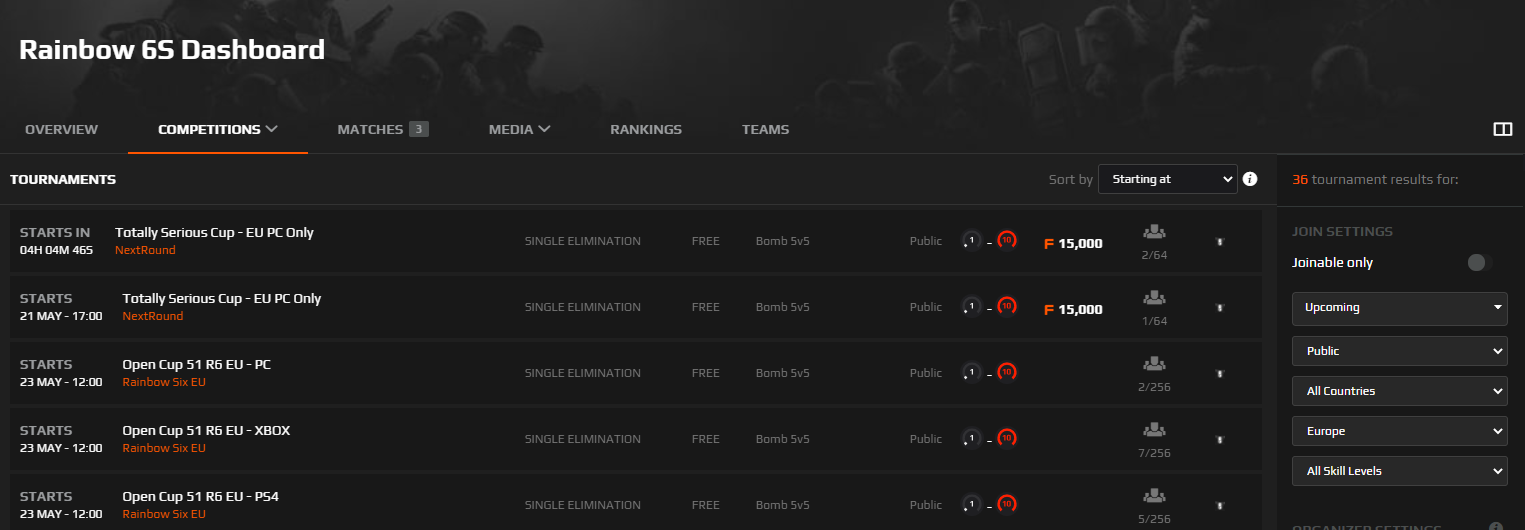This screenshot has height=530, width=1525.
Task: Open the Upcoming status dropdown
Action: (x=1400, y=308)
